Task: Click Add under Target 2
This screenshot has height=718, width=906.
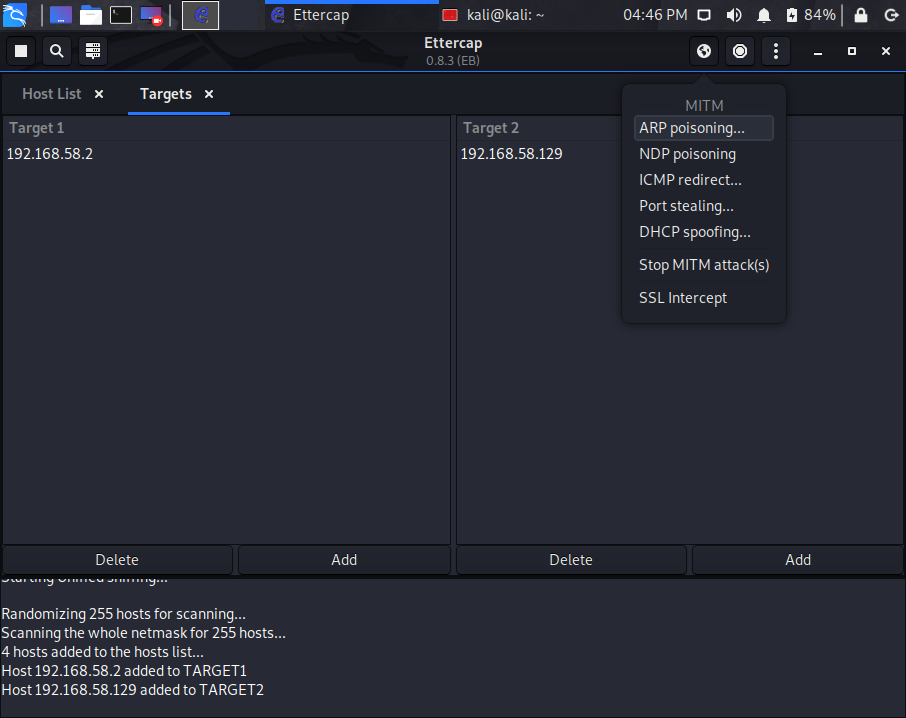Action: (x=797, y=559)
